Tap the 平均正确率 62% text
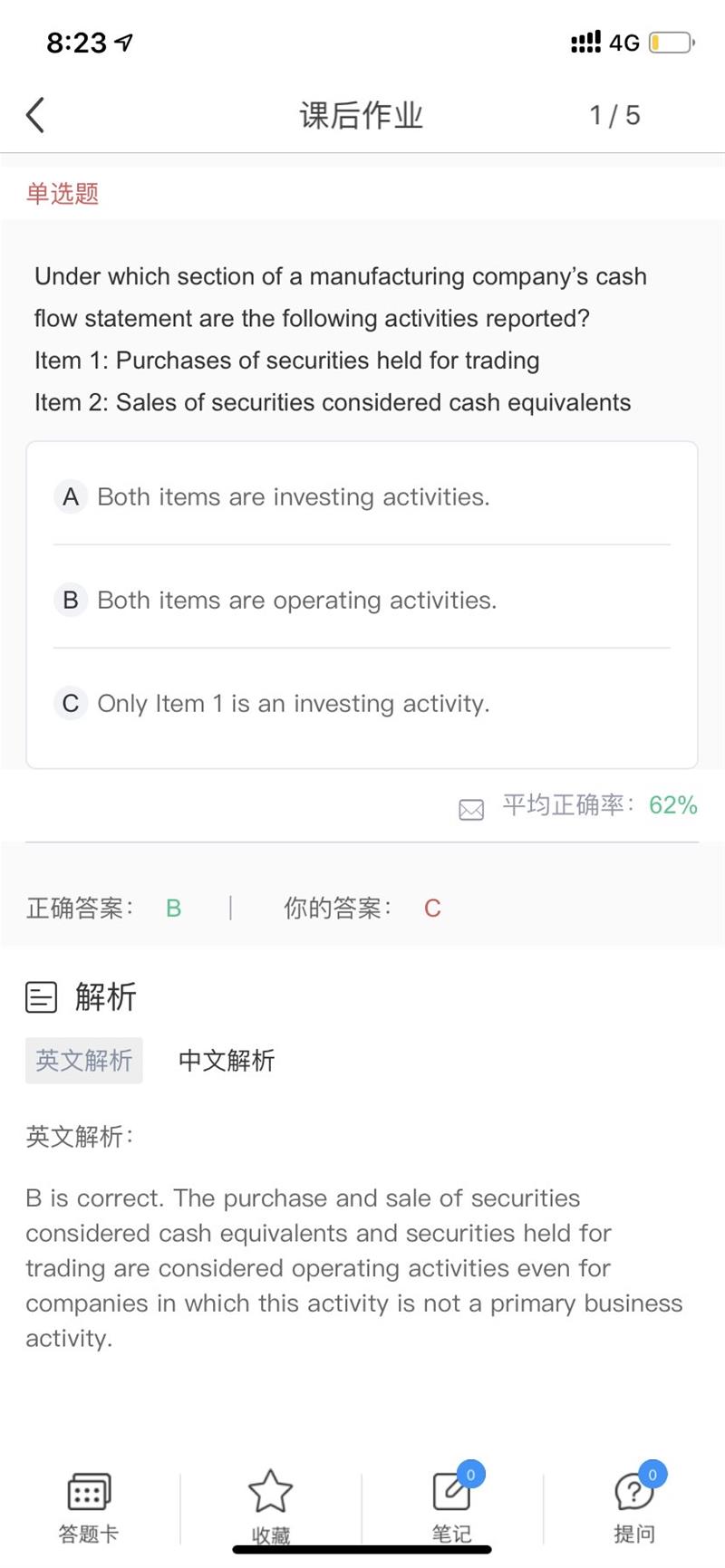 (600, 805)
